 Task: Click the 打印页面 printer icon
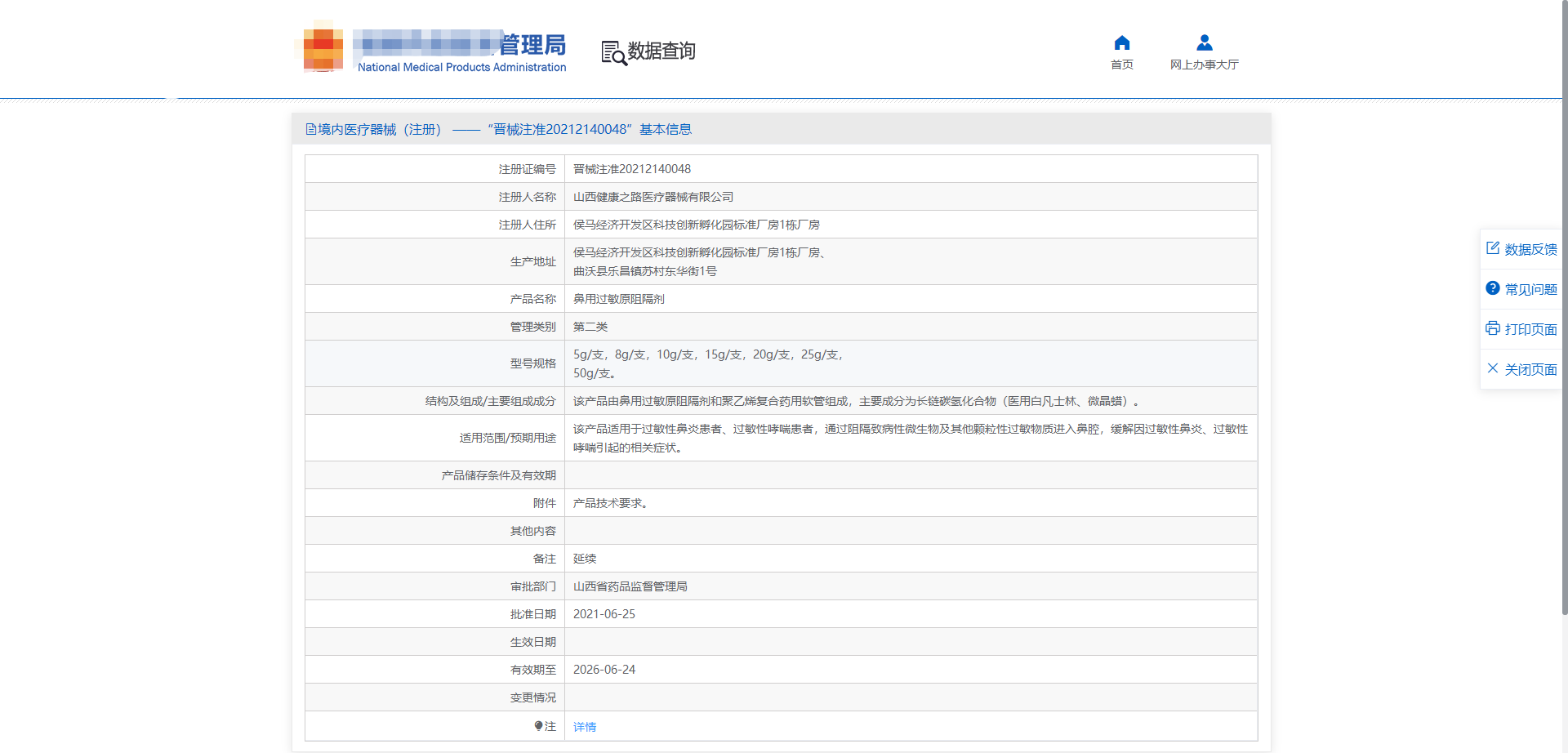1493,328
